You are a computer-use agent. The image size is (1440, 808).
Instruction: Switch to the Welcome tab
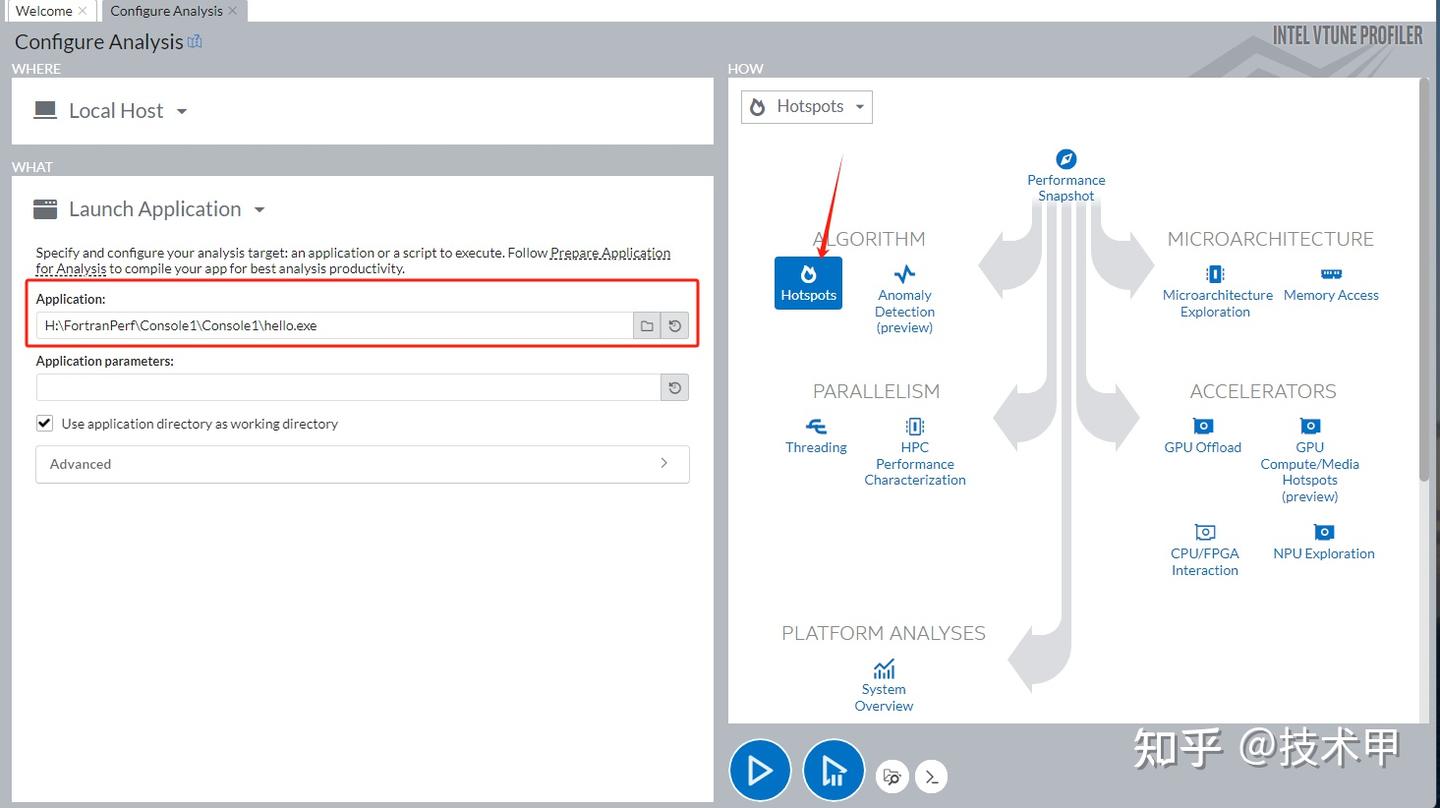[x=44, y=11]
